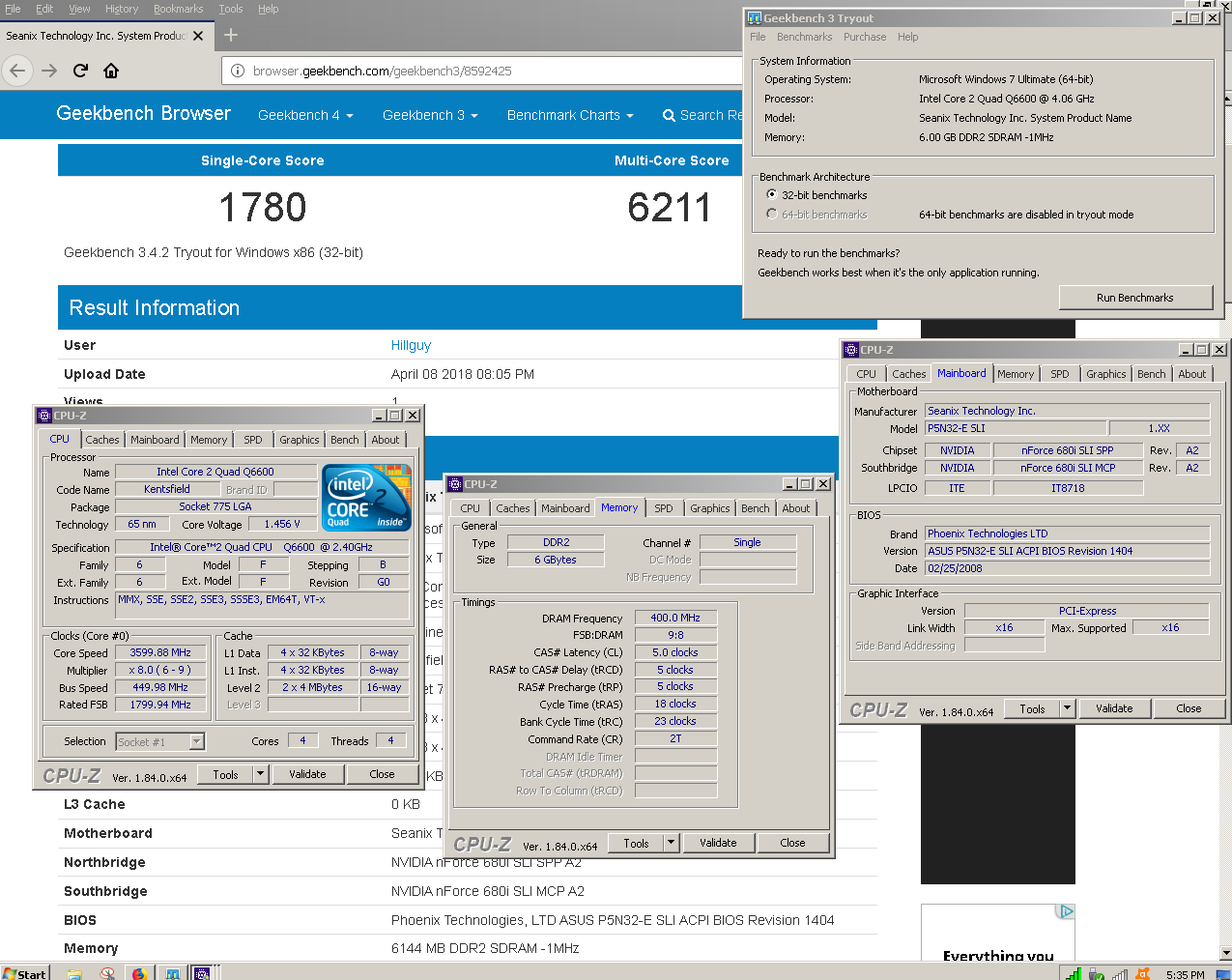
Task: Click the Run Benchmarks button
Action: click(1135, 298)
